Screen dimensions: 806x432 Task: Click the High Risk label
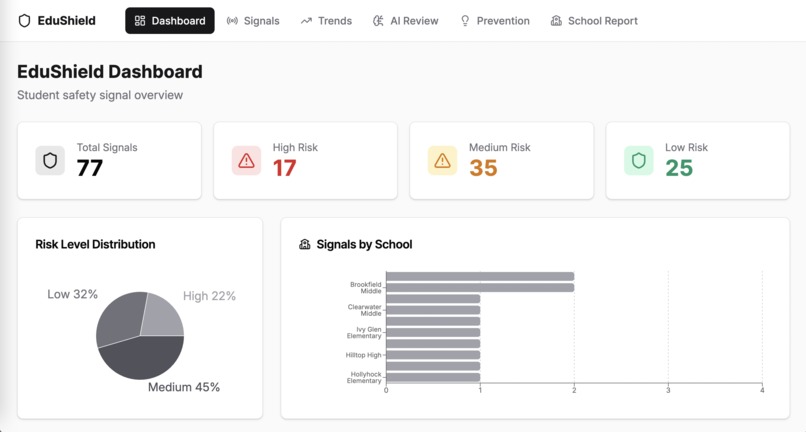pos(295,148)
